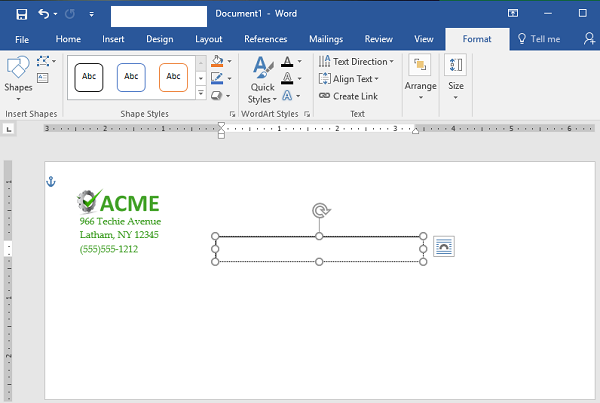Open the Layout Options icon beside the text box
600x403 pixels.
(444, 246)
